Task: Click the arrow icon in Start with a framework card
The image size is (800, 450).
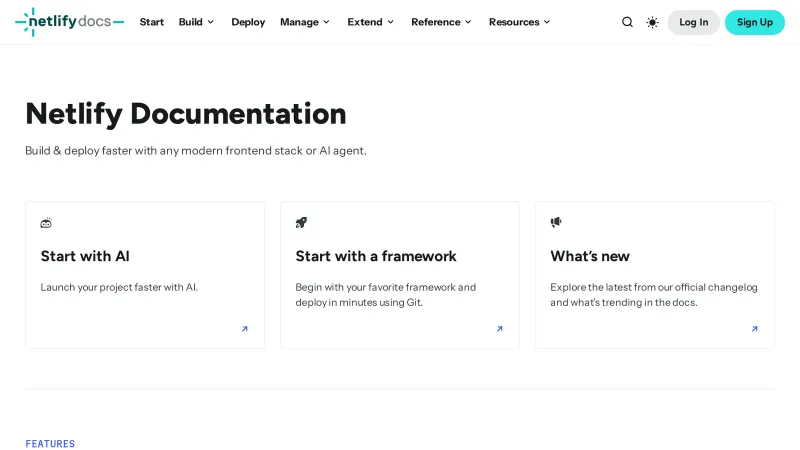Action: (499, 329)
